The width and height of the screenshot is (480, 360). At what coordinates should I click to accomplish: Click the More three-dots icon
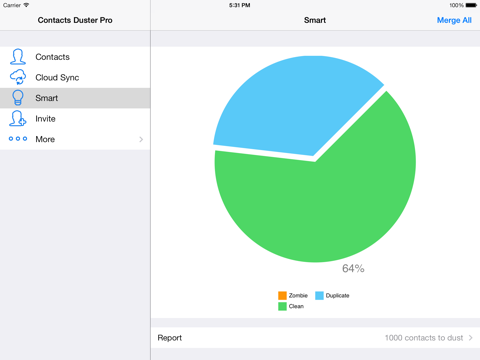[x=18, y=139]
